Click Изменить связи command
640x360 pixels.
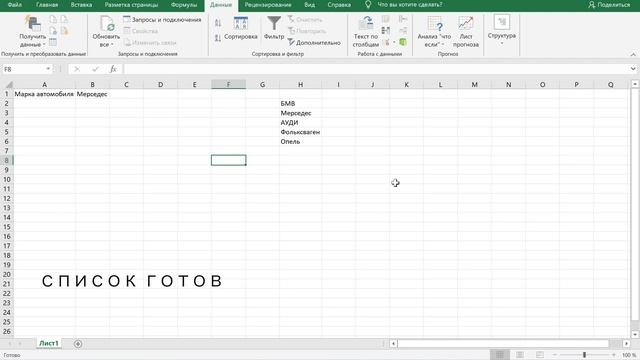[x=150, y=42]
